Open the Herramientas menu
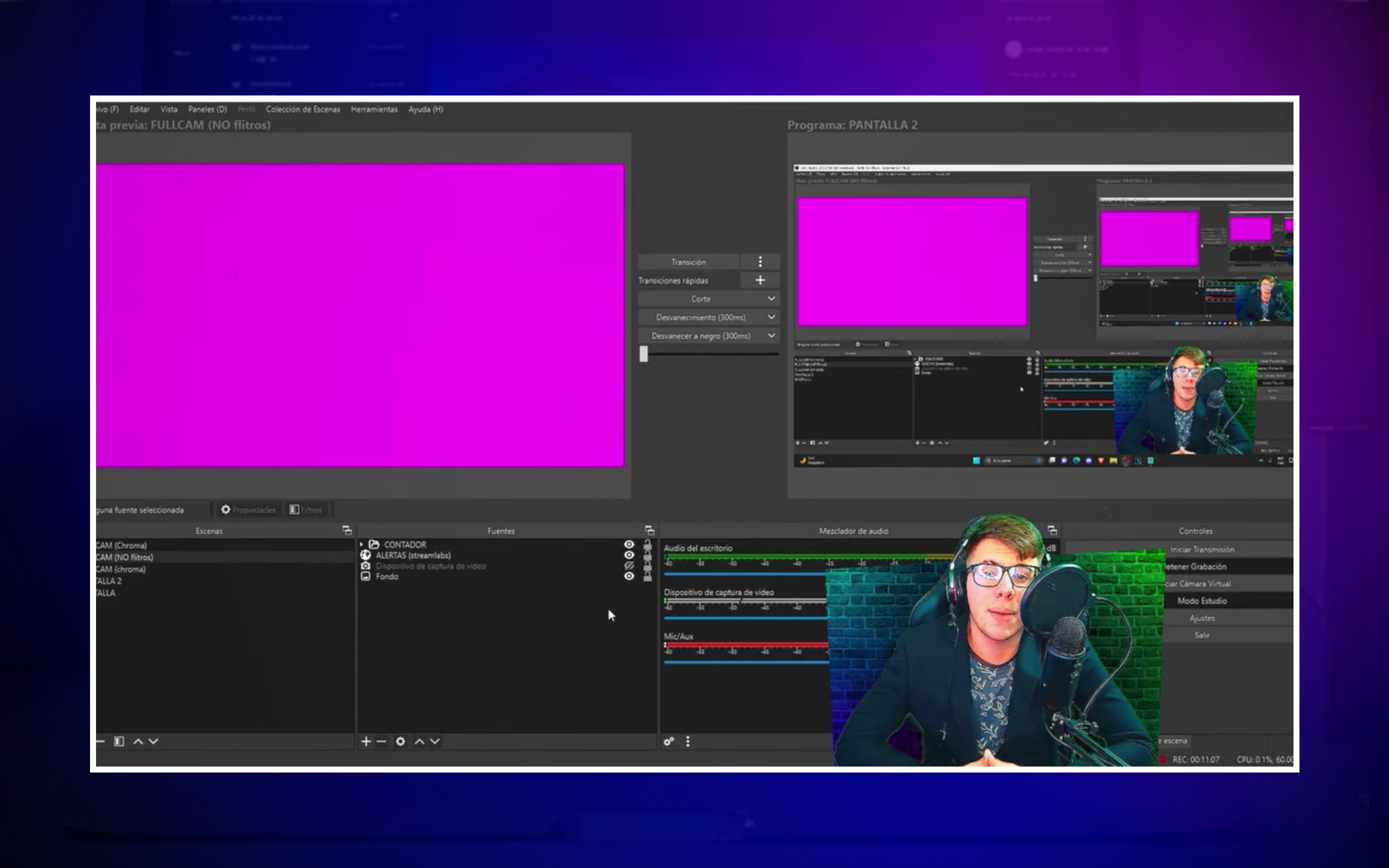The width and height of the screenshot is (1389, 868). 374,109
